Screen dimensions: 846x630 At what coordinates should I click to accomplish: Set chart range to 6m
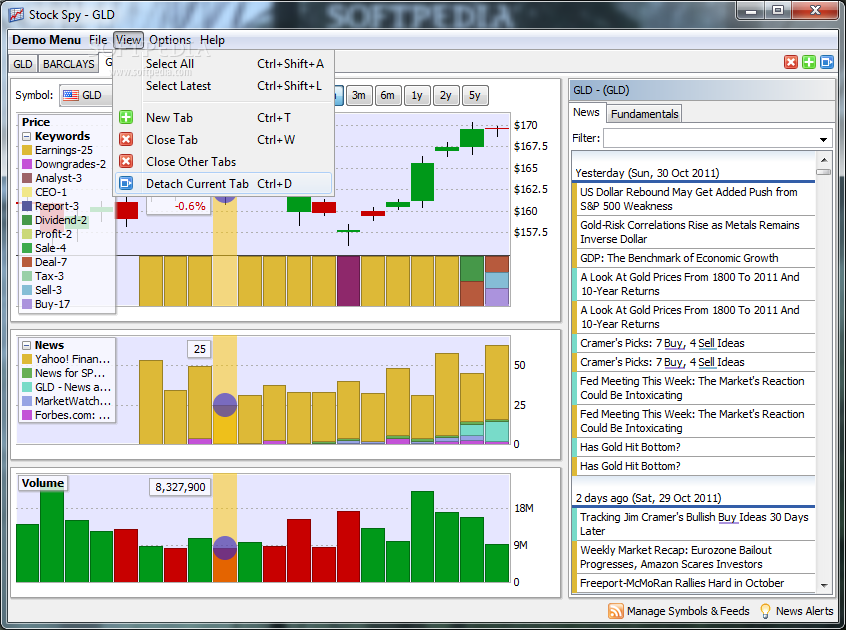pyautogui.click(x=387, y=95)
